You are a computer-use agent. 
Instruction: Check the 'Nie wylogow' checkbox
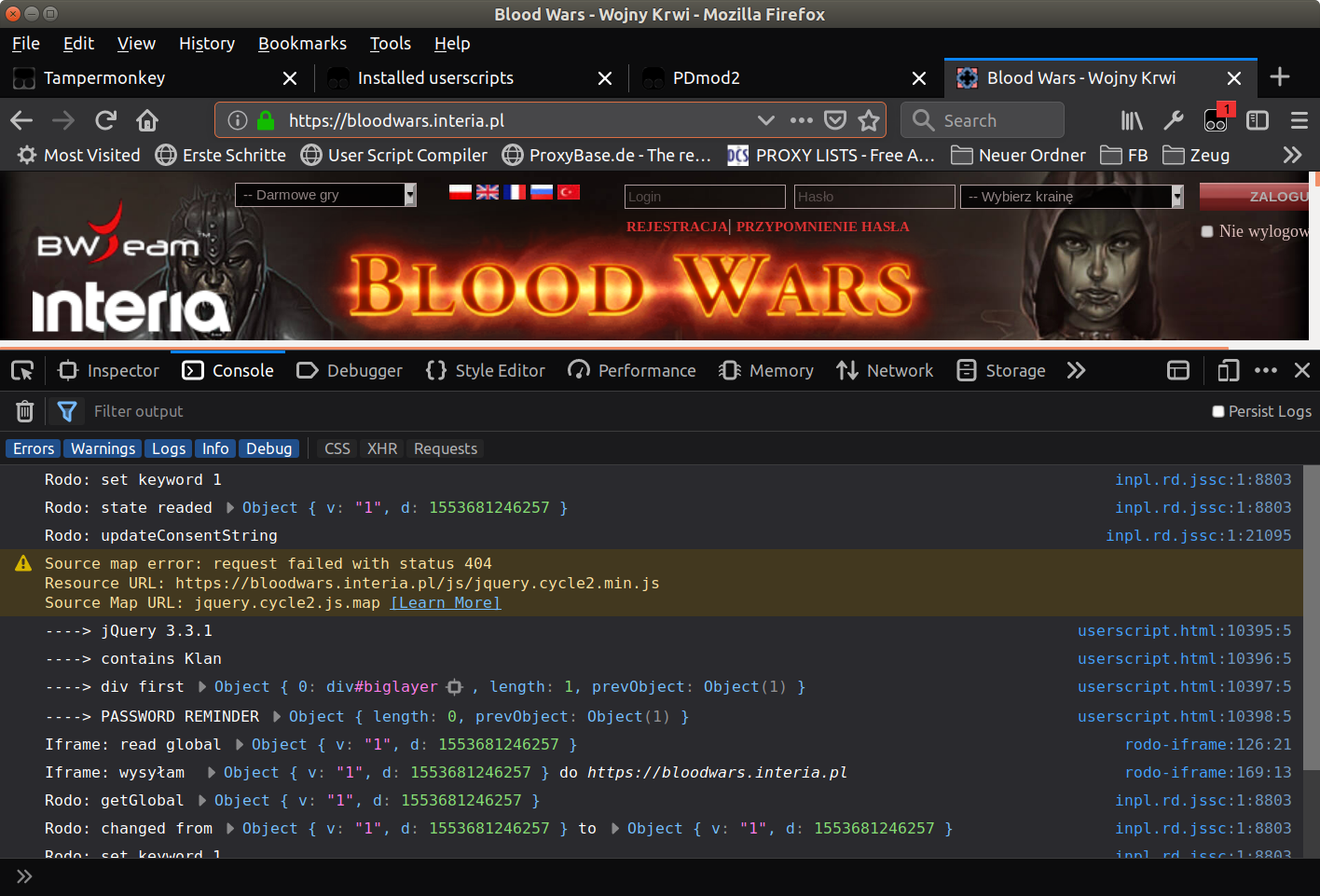point(1207,230)
